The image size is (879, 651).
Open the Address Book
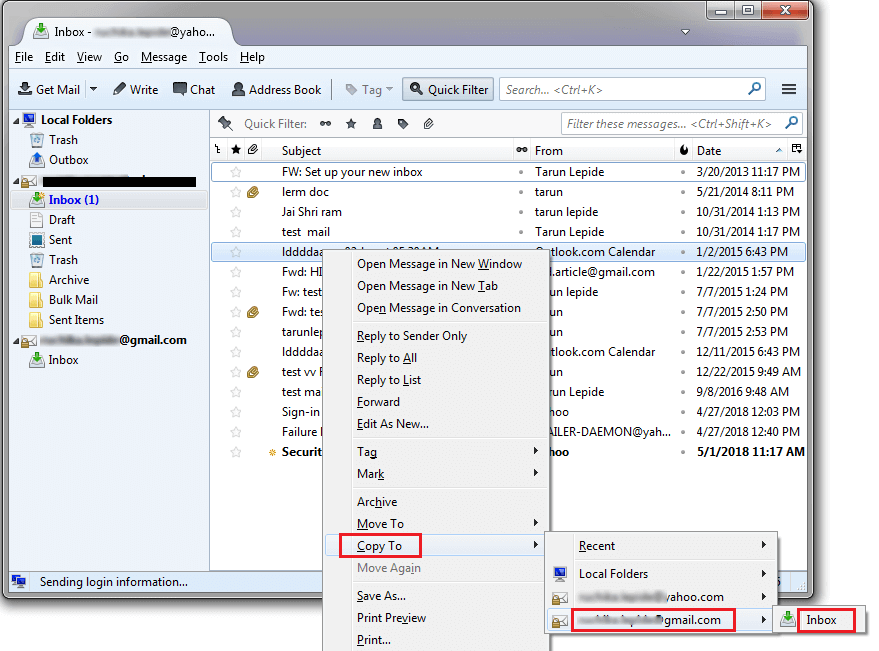coord(276,89)
